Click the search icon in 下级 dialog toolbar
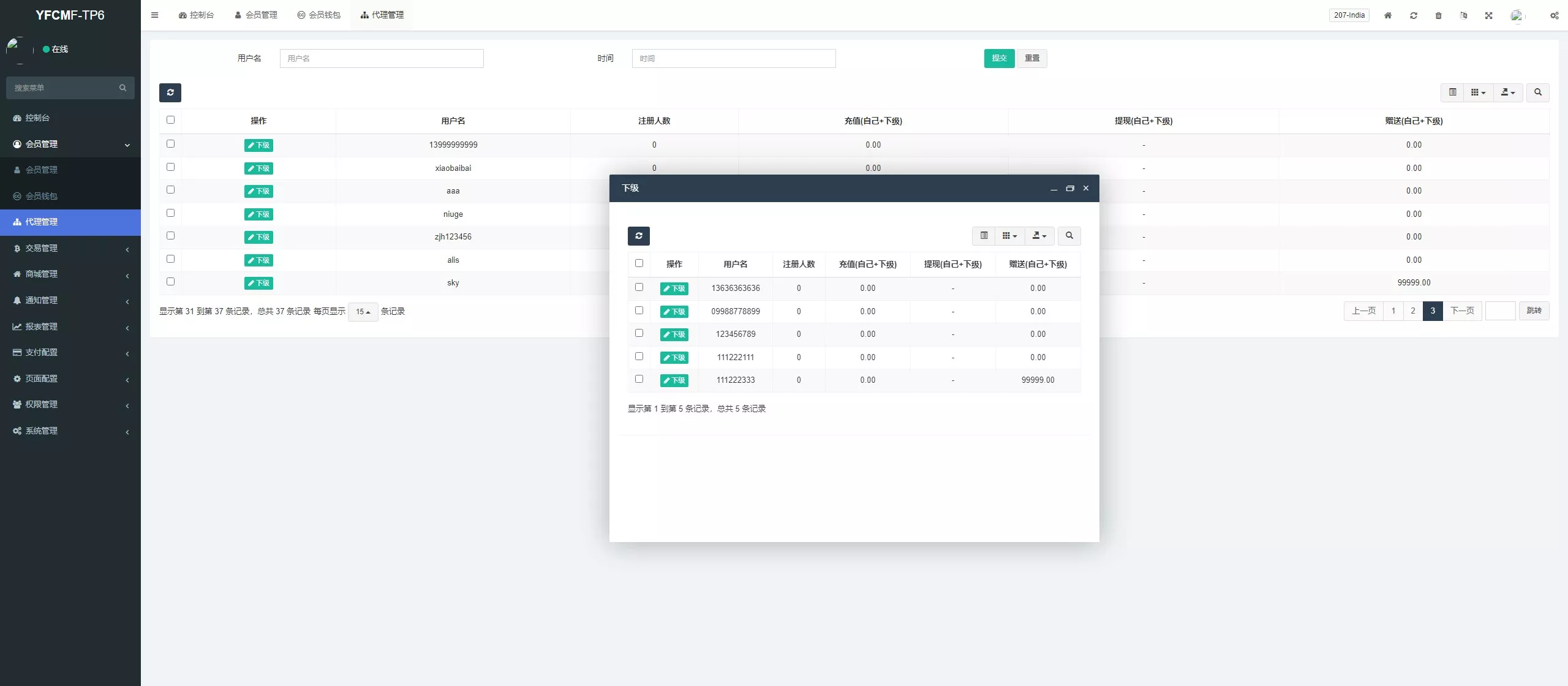The height and width of the screenshot is (686, 1568). click(x=1069, y=236)
